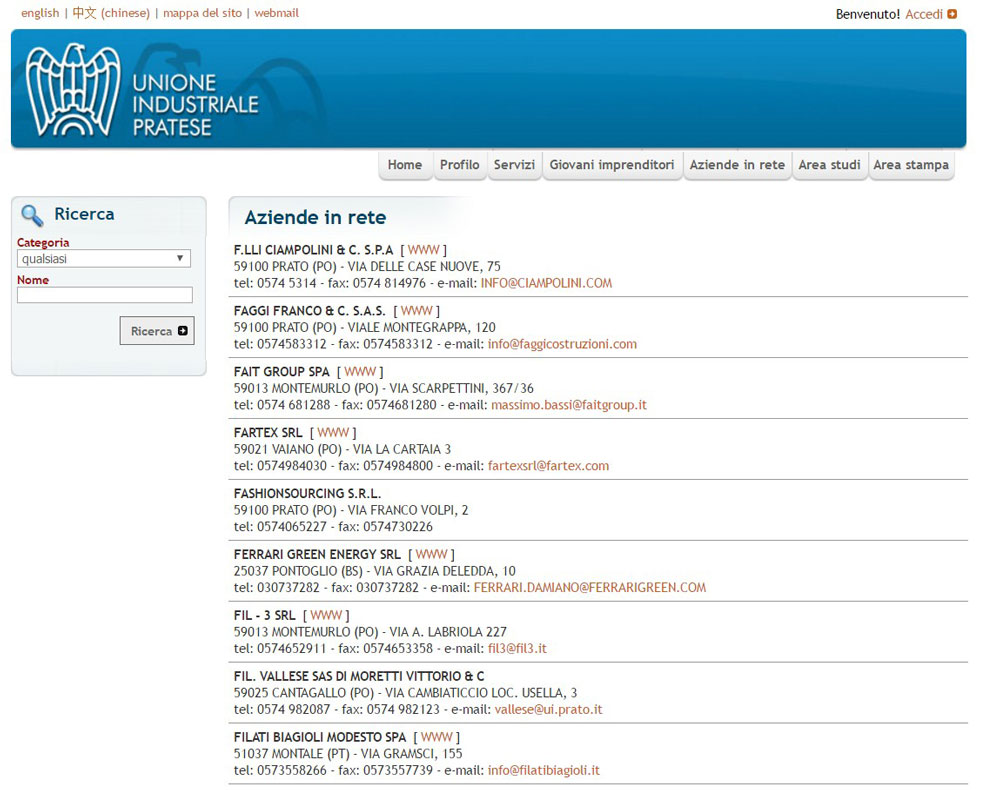Viewport: 1000px width, 790px height.
Task: Click the Aziende in rete page heading
Action: tap(316, 217)
